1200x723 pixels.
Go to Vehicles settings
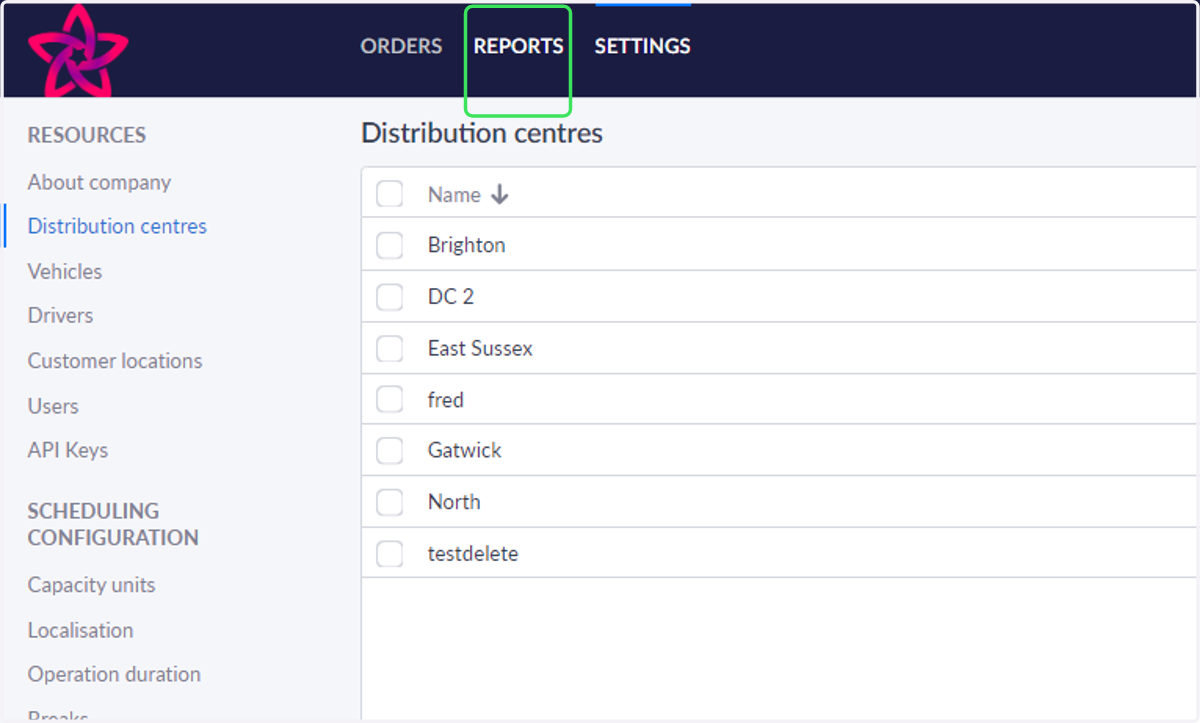[65, 271]
